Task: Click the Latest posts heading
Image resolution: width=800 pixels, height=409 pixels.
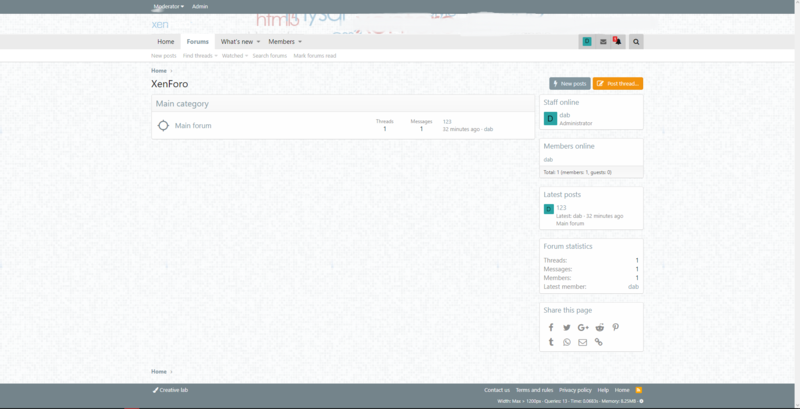Action: 562,195
